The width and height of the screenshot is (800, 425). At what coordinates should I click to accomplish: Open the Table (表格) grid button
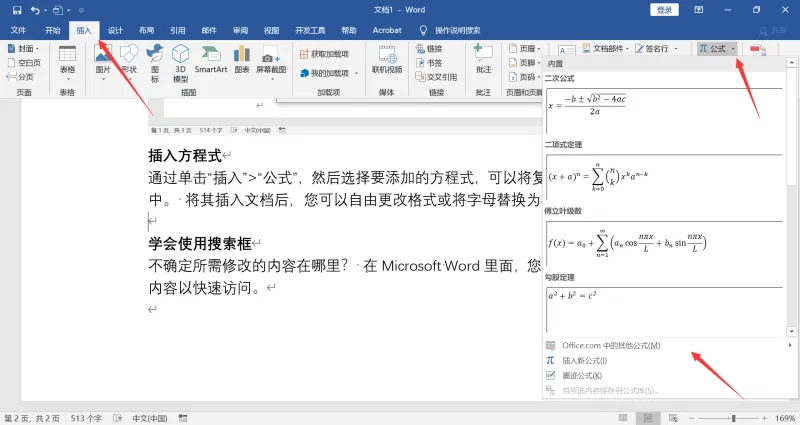coord(67,63)
